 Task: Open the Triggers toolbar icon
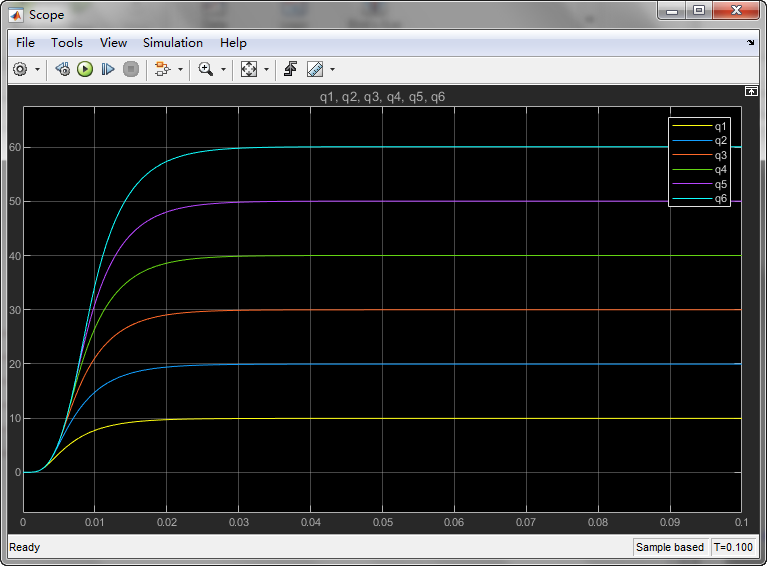click(x=290, y=69)
